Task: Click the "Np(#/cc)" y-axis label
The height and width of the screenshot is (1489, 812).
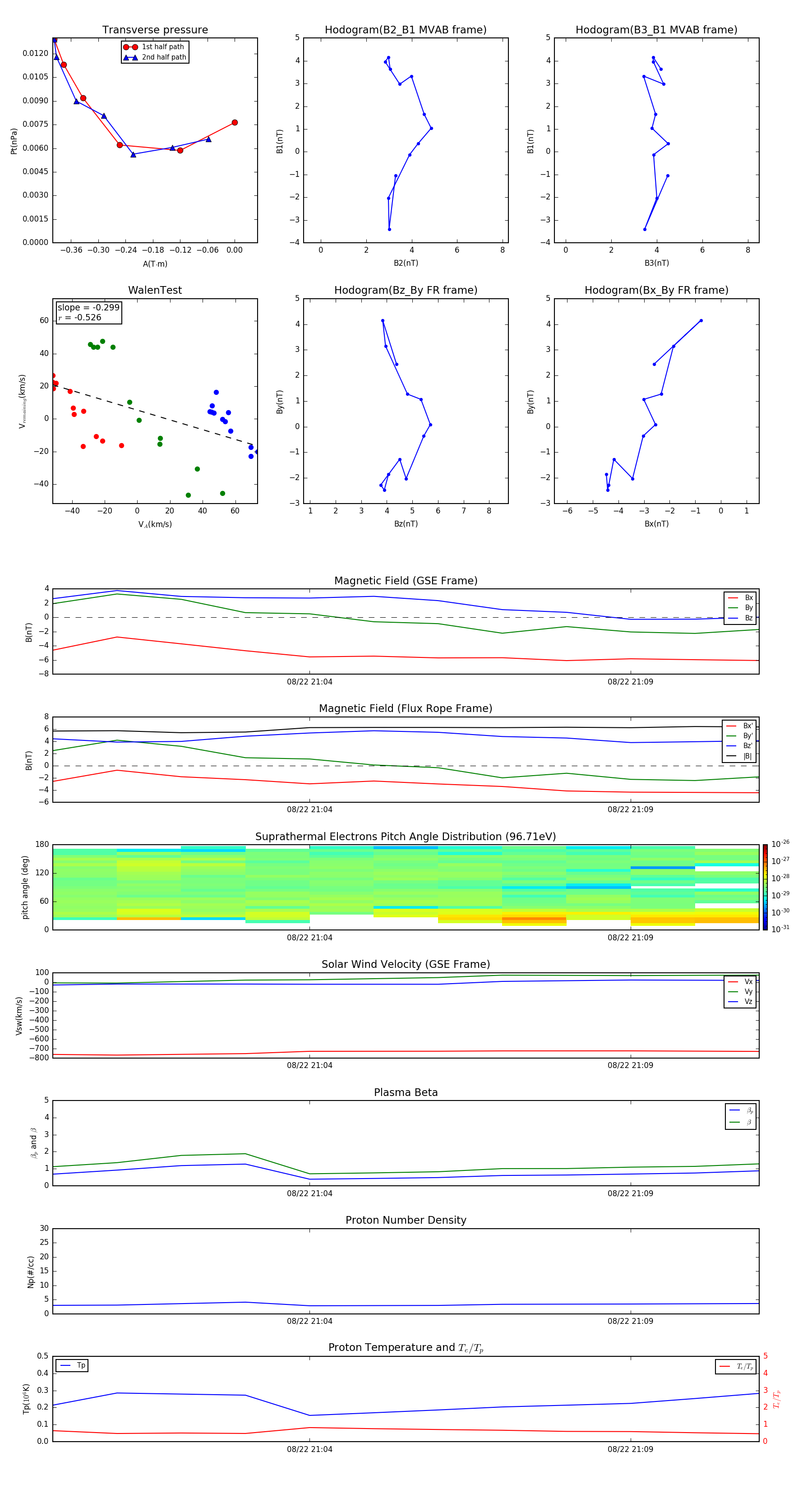Action: pos(31,1272)
